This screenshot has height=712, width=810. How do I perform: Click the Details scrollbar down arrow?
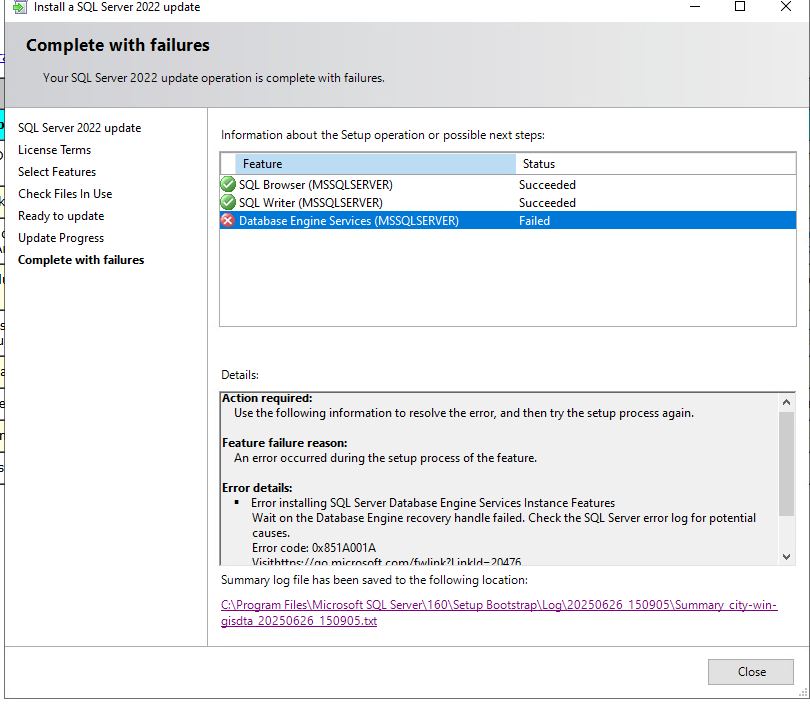[786, 556]
